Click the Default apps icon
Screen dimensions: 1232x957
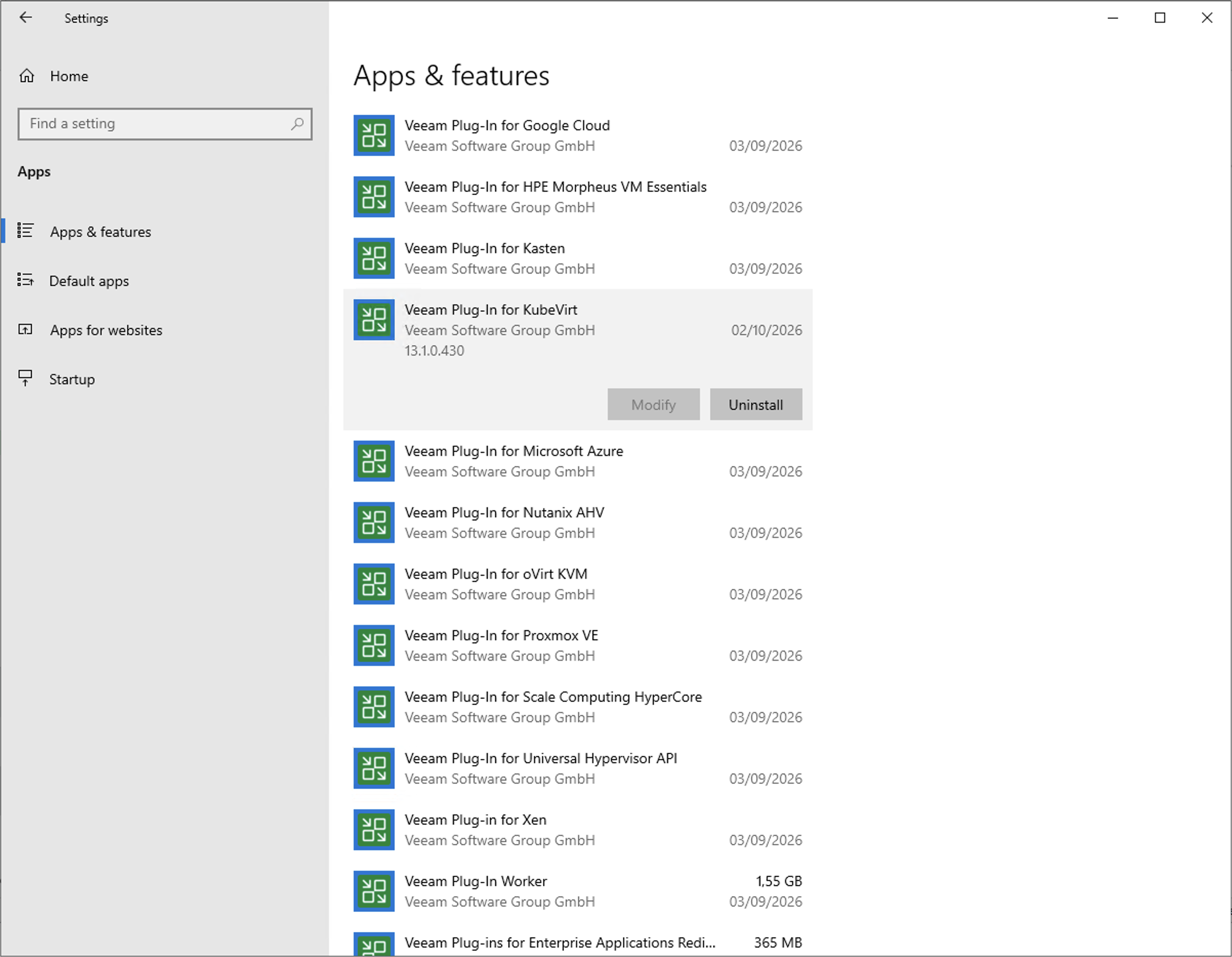coord(26,280)
